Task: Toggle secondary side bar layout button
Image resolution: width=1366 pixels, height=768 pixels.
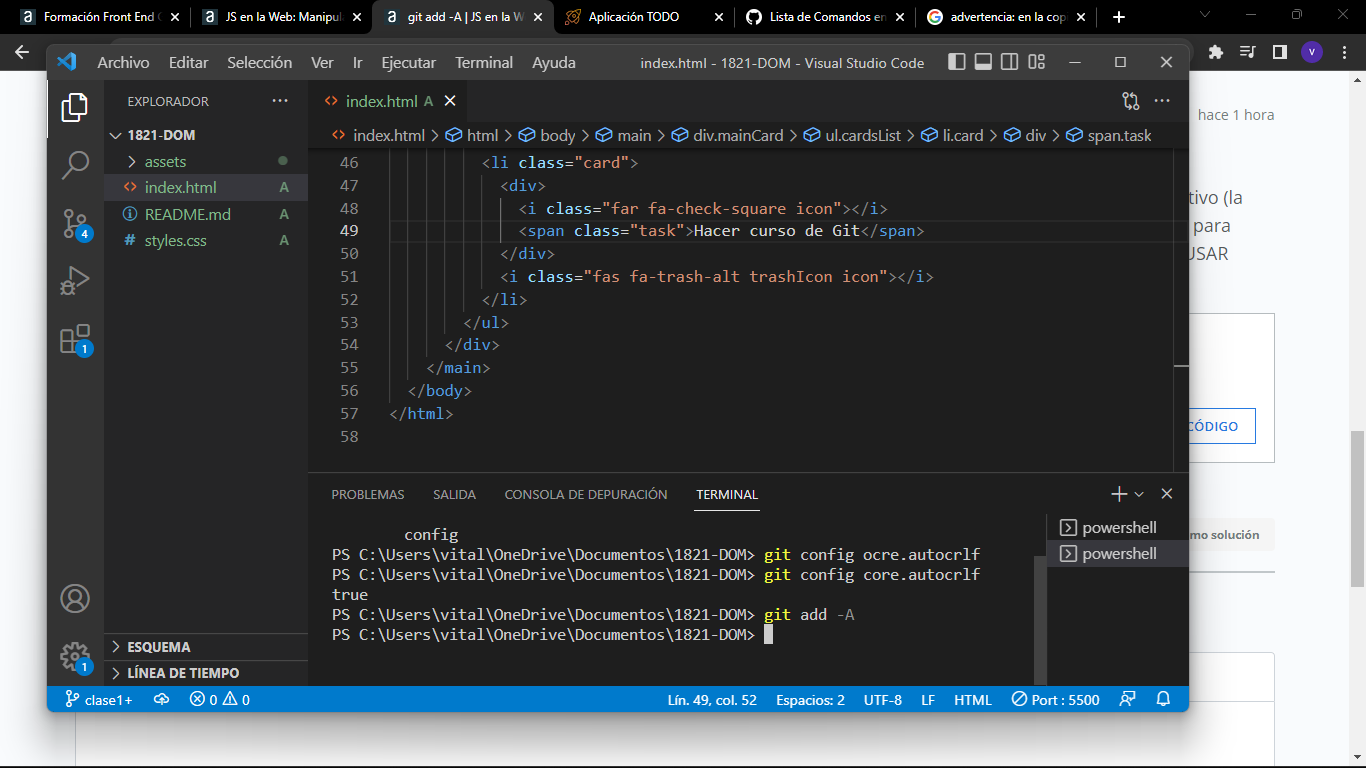Action: point(1009,62)
